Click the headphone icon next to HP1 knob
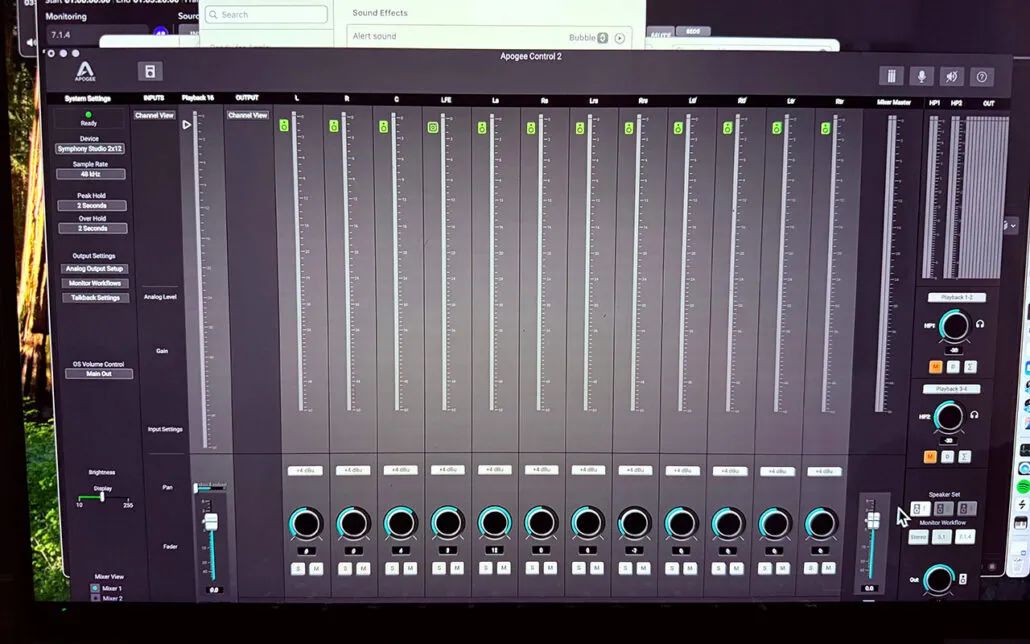This screenshot has width=1030, height=644. [980, 324]
